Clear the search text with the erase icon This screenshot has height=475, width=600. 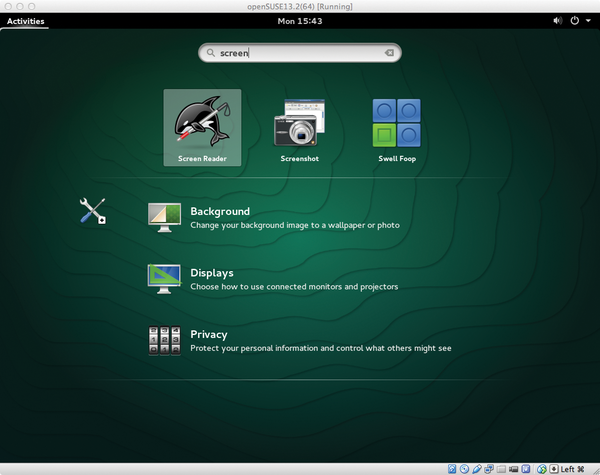point(389,52)
